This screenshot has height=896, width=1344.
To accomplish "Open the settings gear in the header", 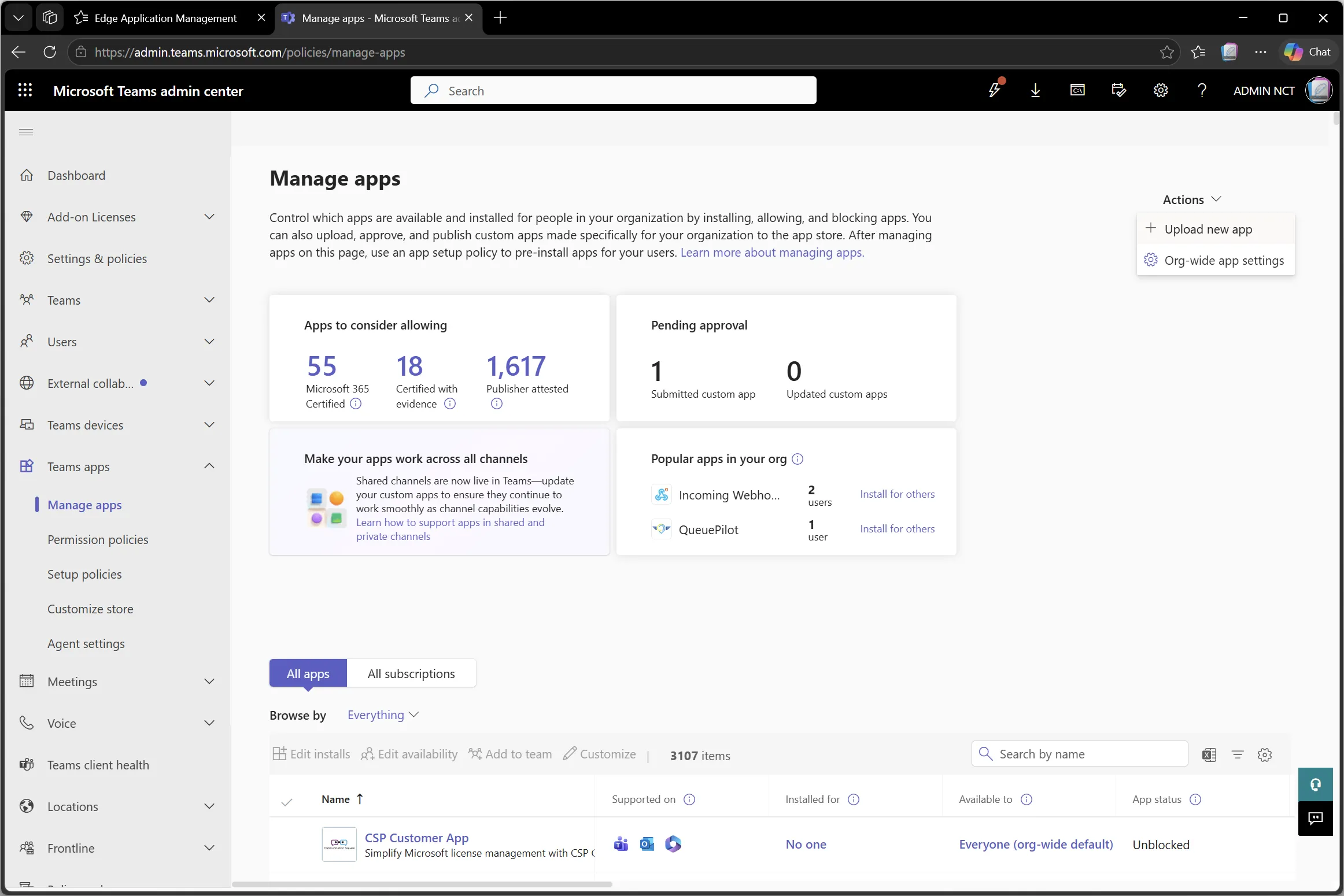I will pos(1161,90).
